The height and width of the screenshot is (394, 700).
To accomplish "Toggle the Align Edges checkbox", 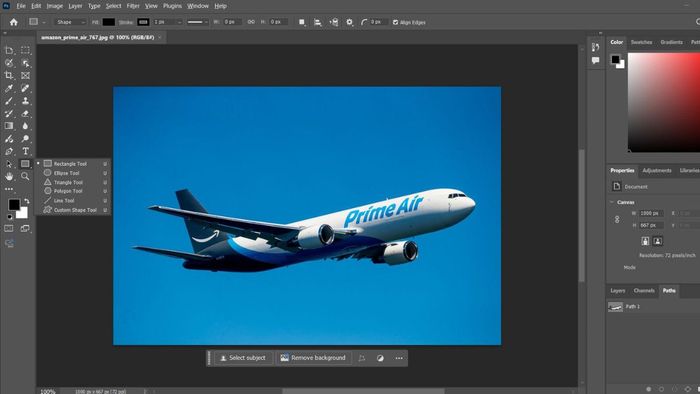I will [395, 22].
